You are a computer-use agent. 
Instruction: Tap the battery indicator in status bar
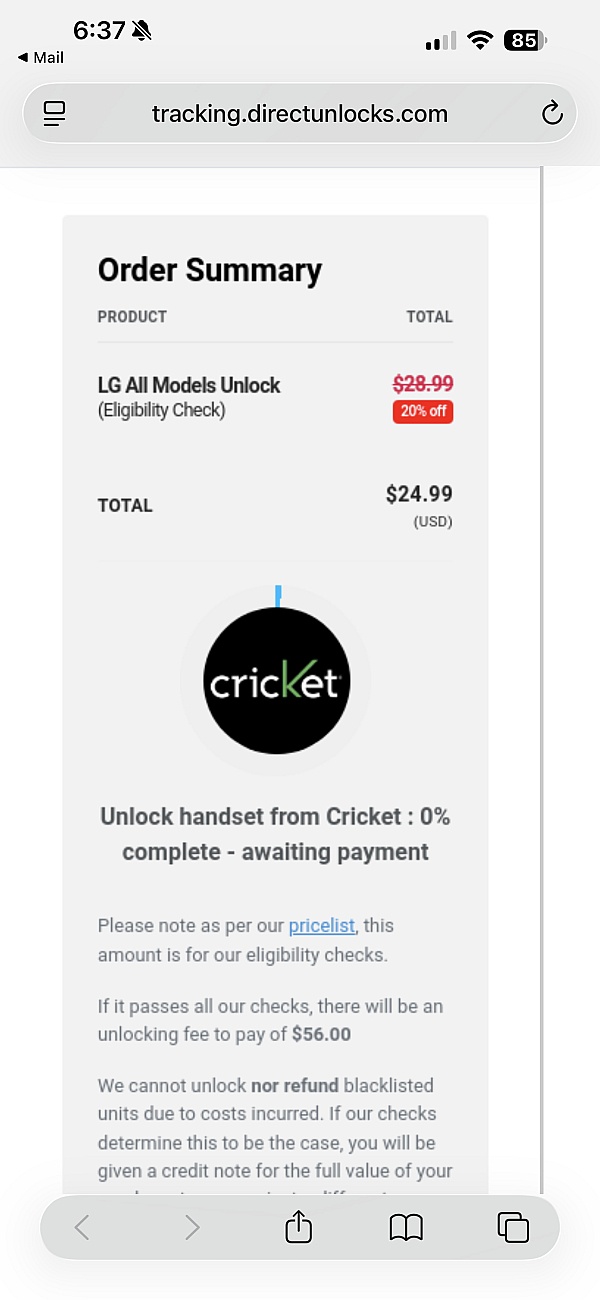[x=525, y=40]
